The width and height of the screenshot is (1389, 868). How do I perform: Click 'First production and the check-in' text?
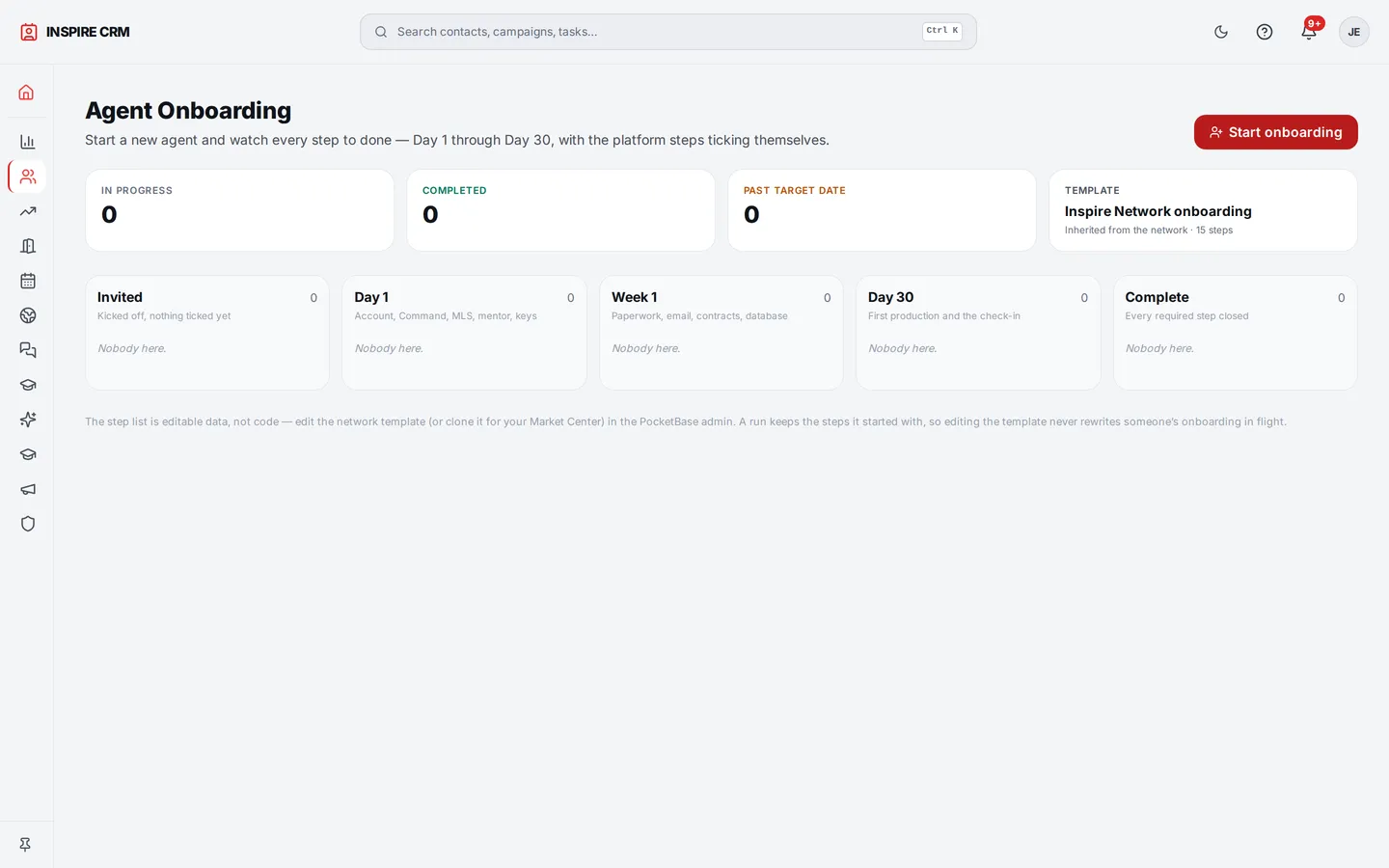(x=944, y=316)
